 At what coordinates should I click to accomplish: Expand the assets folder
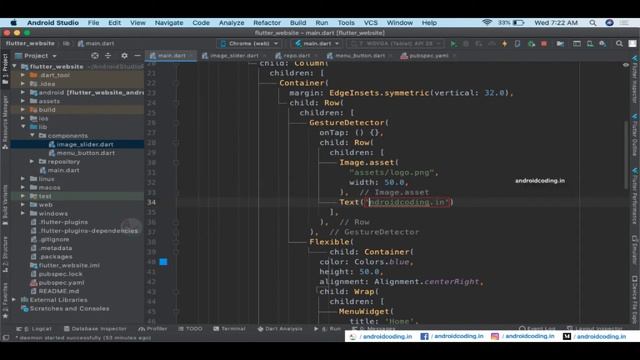[x=23, y=101]
